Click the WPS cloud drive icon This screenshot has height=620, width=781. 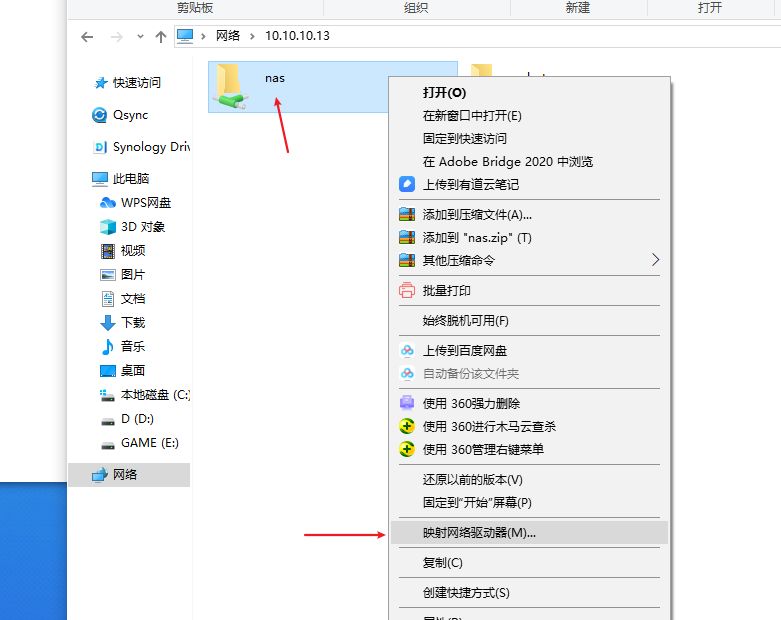pyautogui.click(x=108, y=203)
